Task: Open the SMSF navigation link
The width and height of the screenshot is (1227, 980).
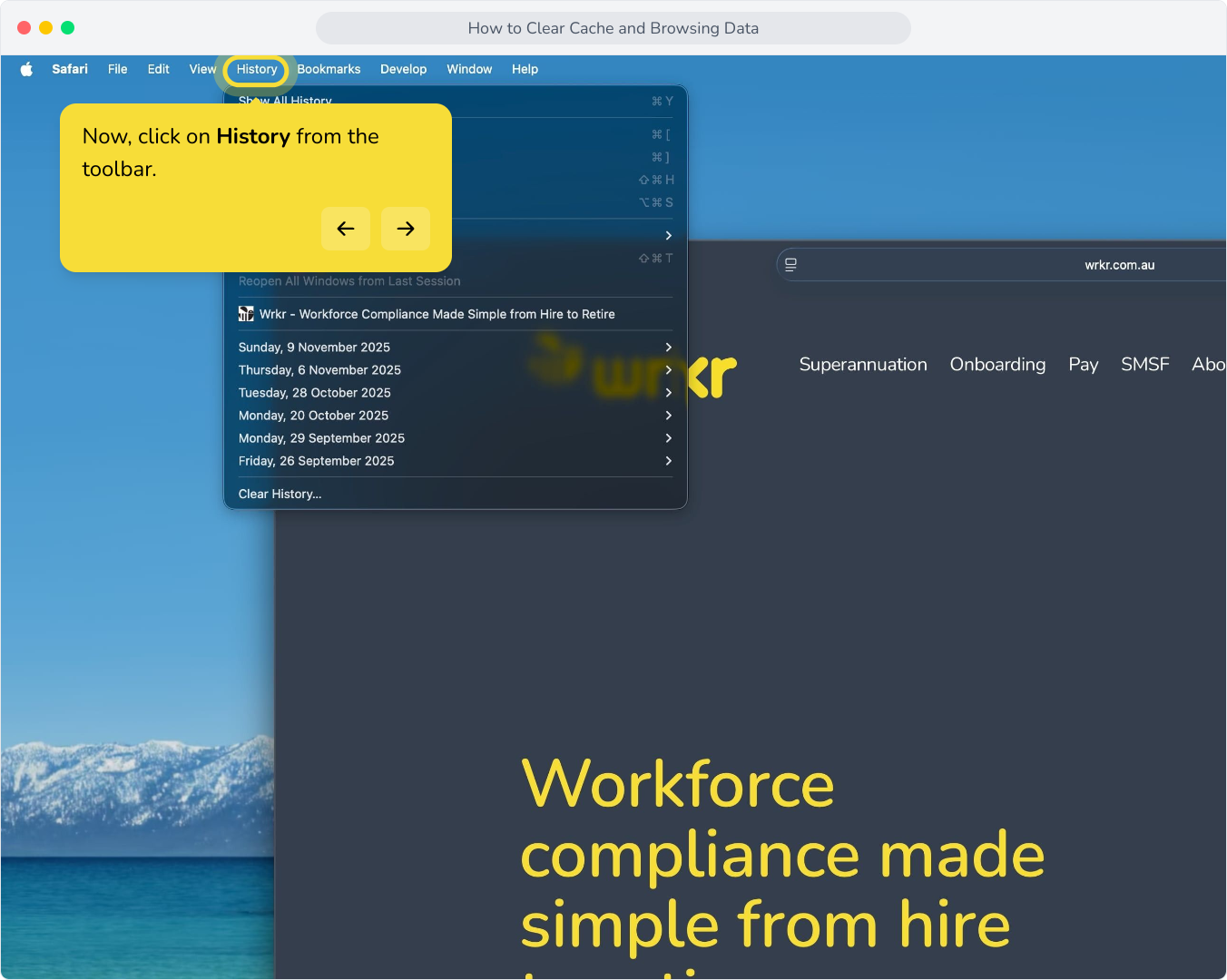Action: [x=1144, y=364]
